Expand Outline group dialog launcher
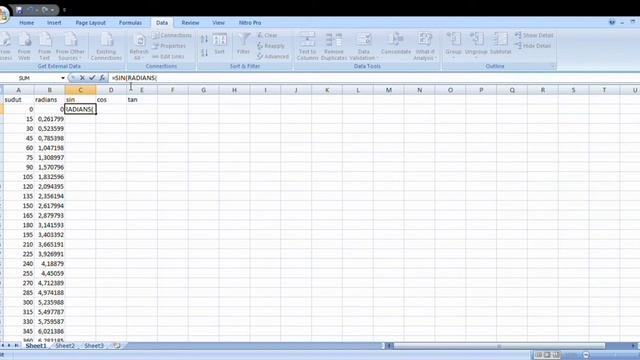640x360 pixels. (553, 66)
